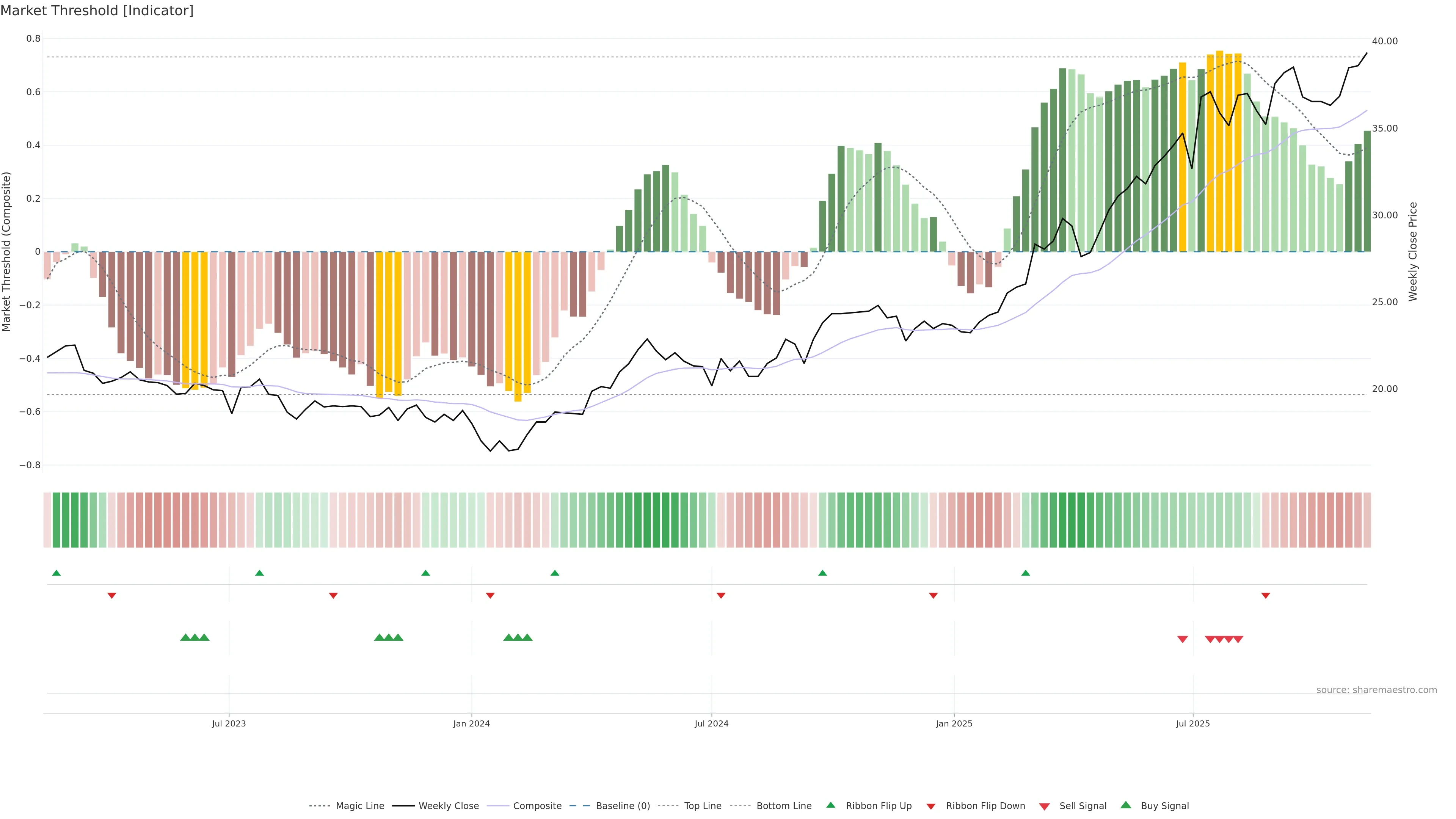
Task: Click the last ribbon flip down marker
Action: pos(1266,596)
